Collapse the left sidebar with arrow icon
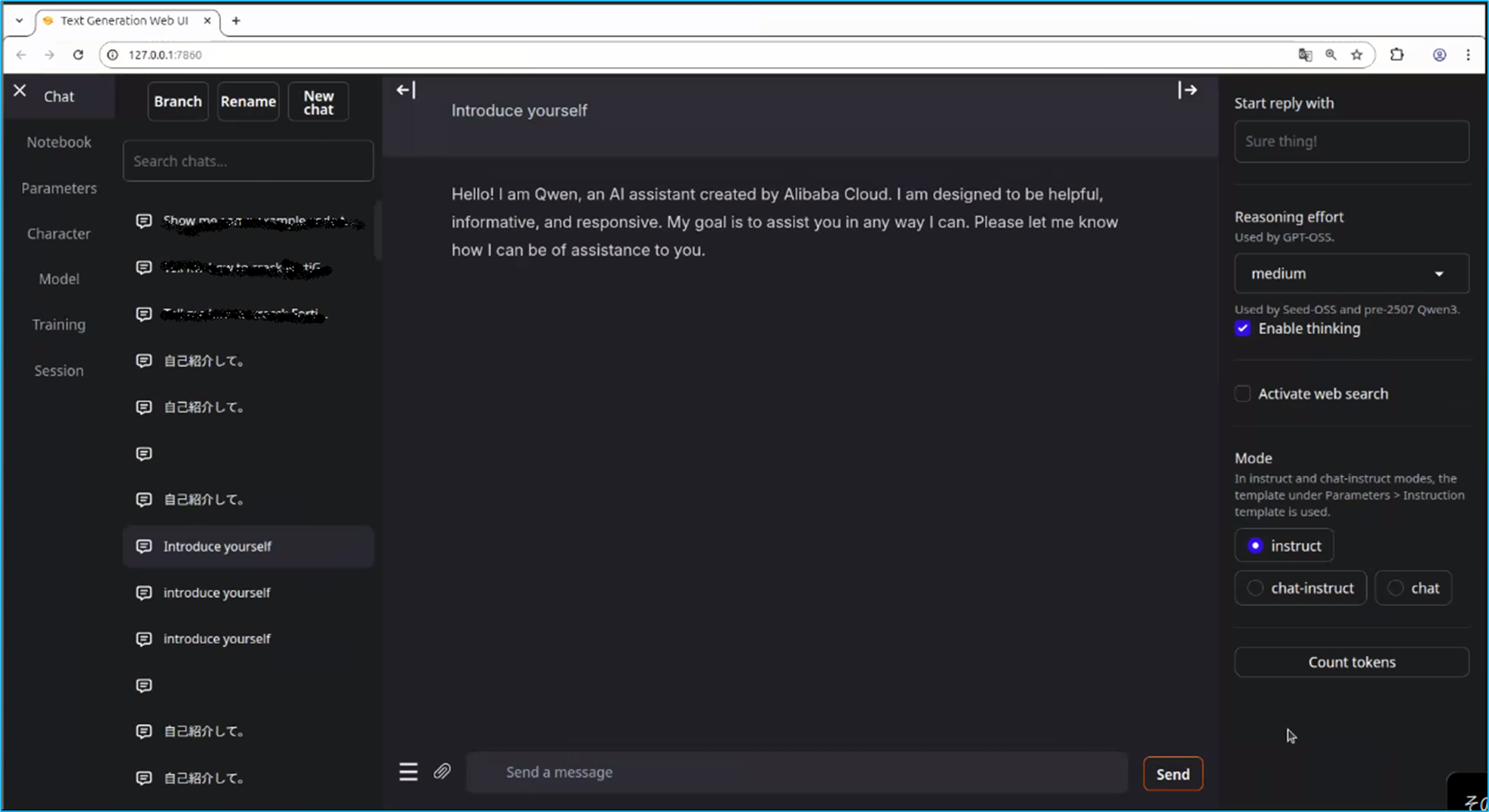Viewport: 1489px width, 812px height. point(406,90)
